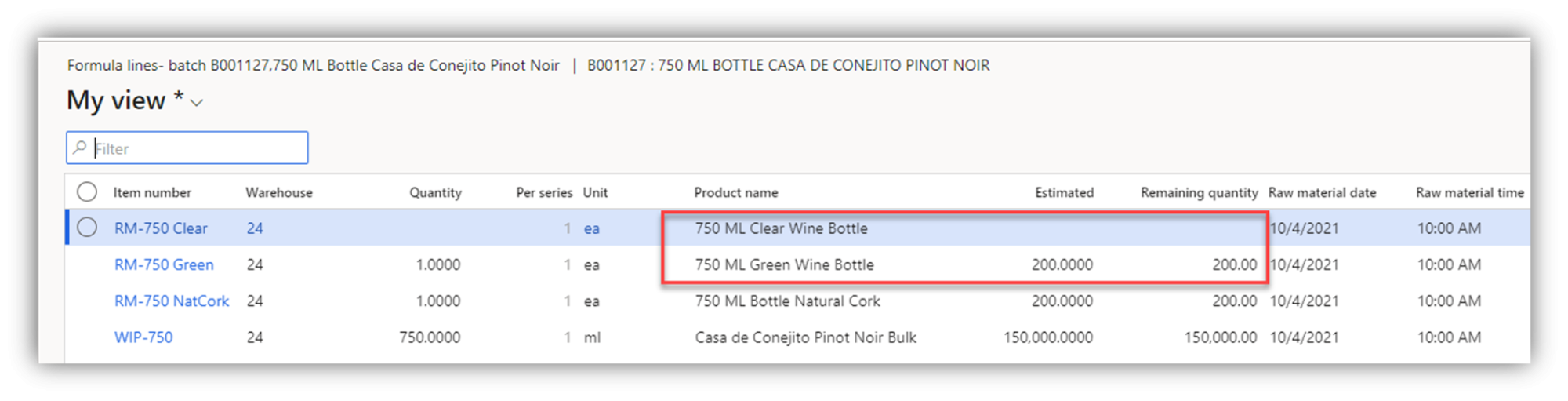Toggle the select-all circle in the grid header
Image resolution: width=1568 pixels, height=401 pixels.
(87, 191)
